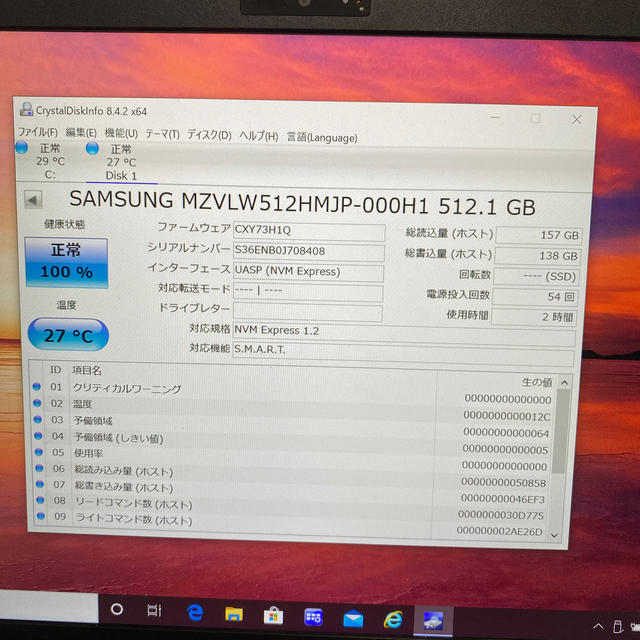Click the total host writes value 138 GB

coord(538,256)
